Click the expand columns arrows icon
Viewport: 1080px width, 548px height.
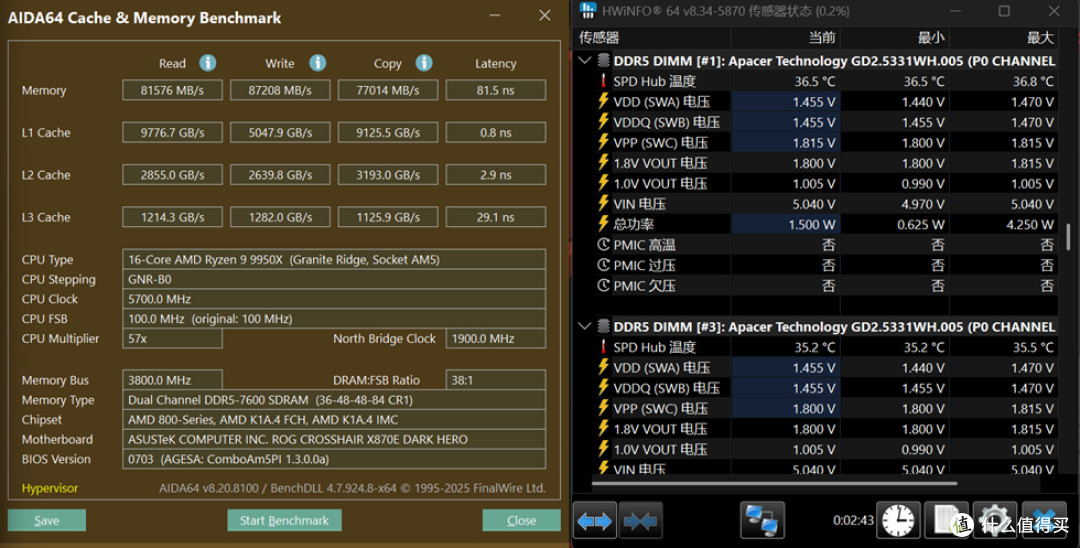coord(595,521)
